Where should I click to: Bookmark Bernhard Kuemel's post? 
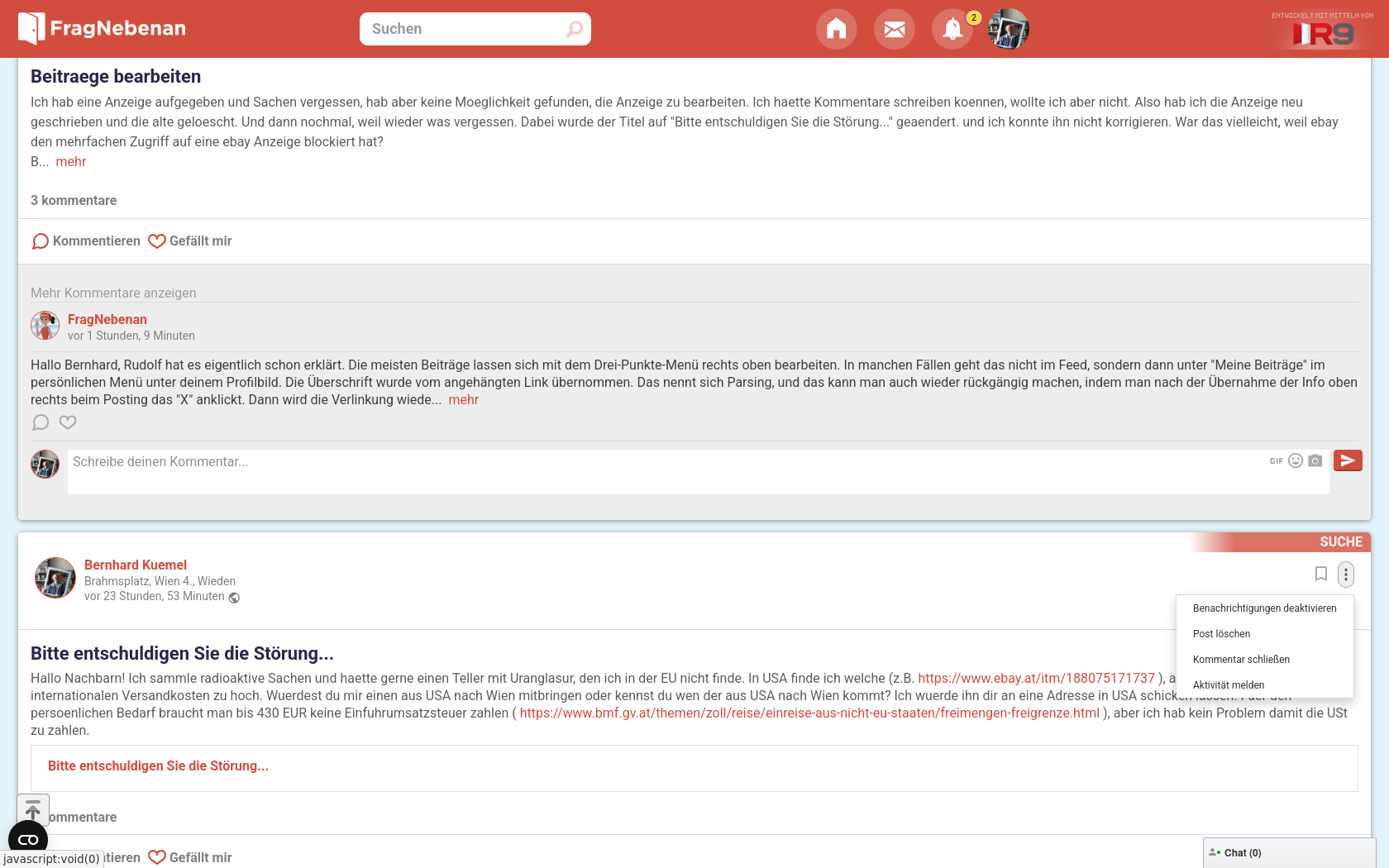[x=1320, y=574]
